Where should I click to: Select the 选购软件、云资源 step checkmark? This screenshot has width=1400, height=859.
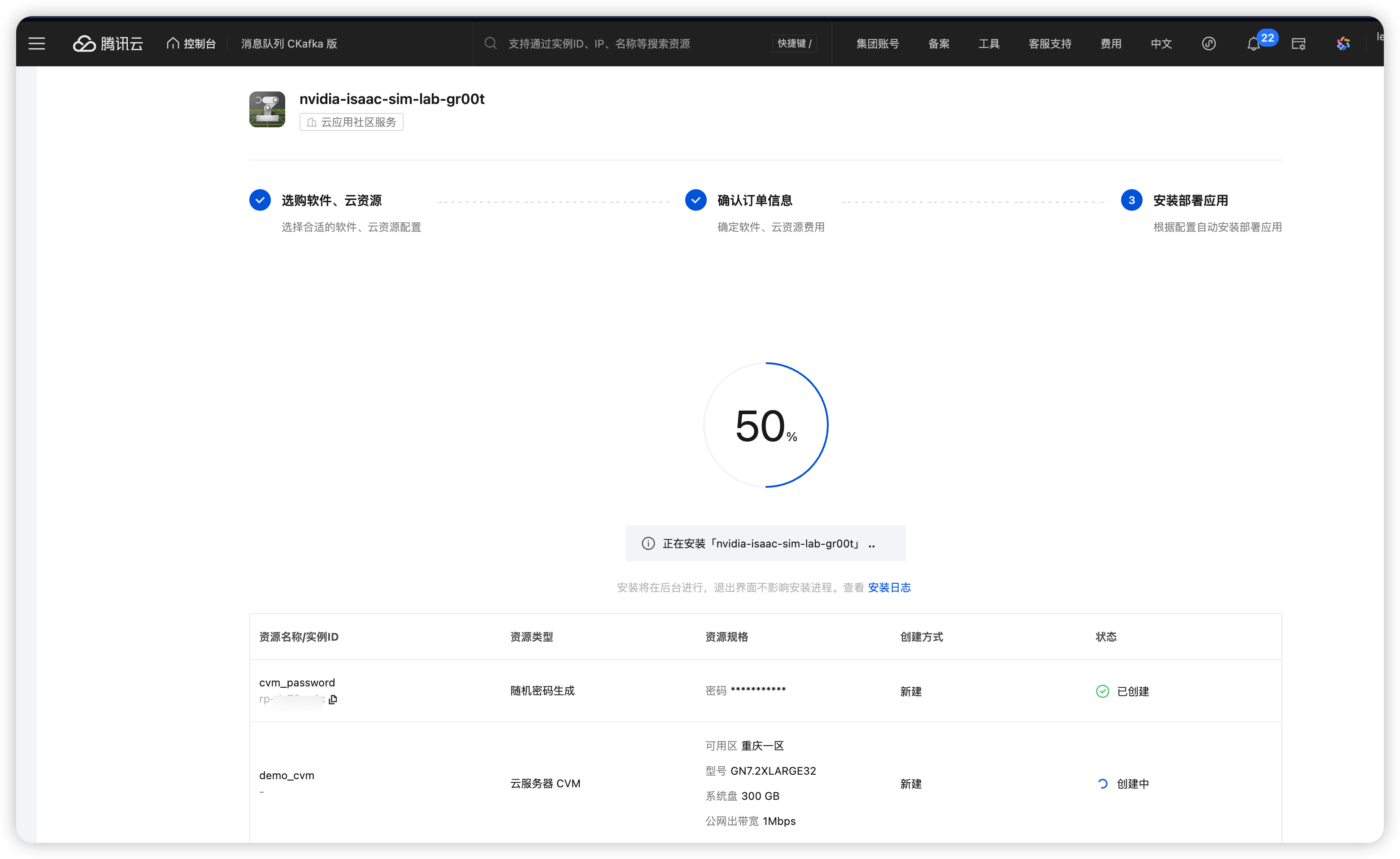coord(260,200)
